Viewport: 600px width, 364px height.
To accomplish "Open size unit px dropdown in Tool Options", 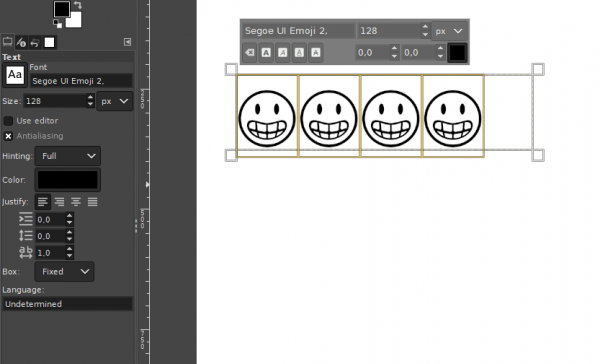I will 114,101.
